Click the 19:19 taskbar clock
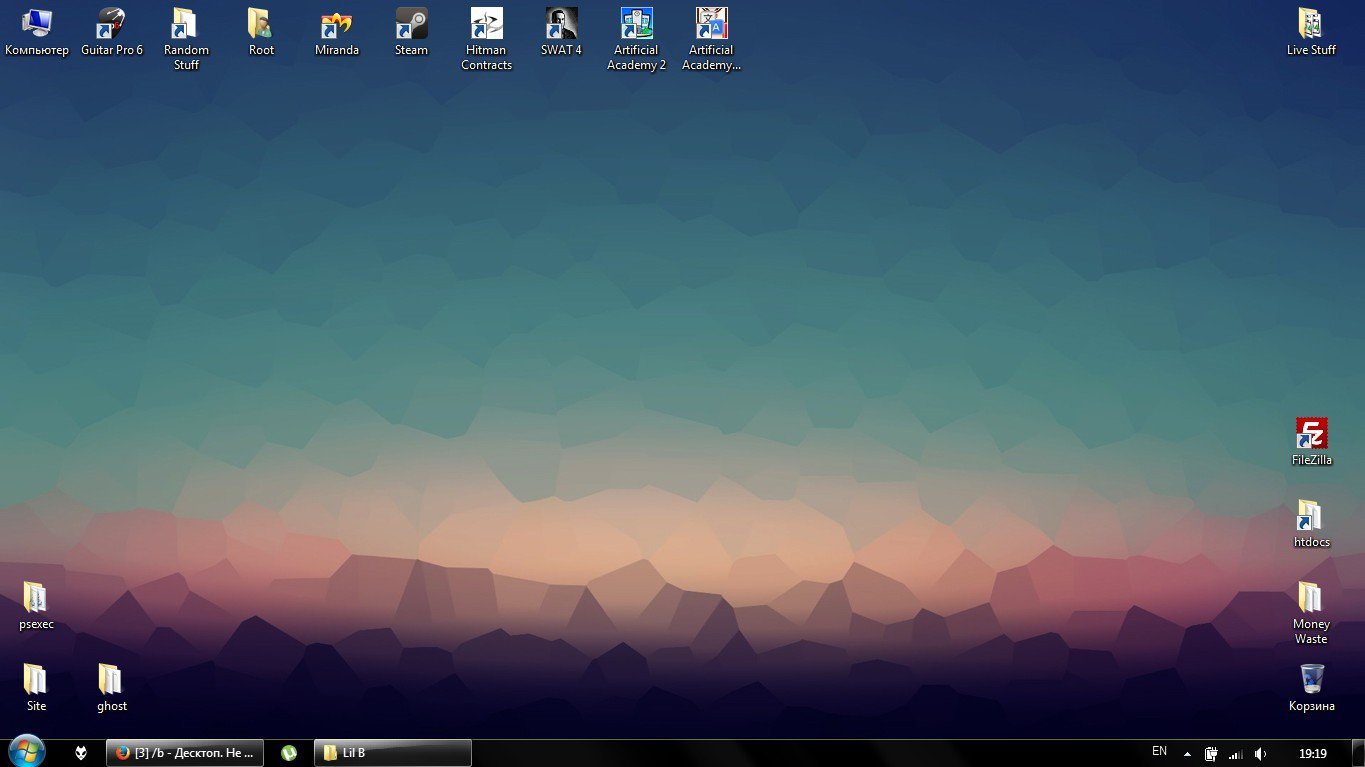This screenshot has height=767, width=1365. click(1313, 754)
